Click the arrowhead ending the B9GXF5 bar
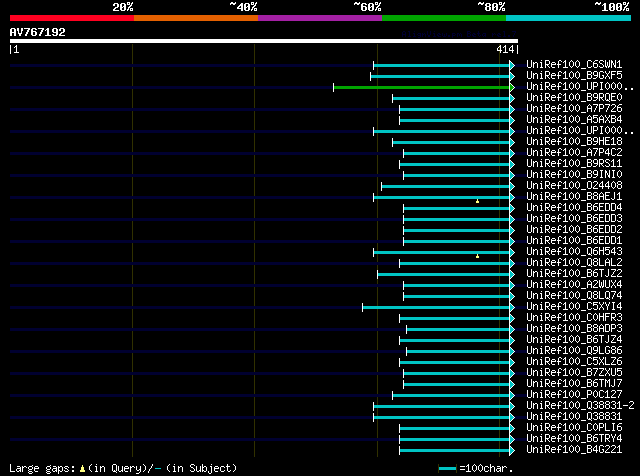Viewport: 640px width, 476px height. tap(512, 76)
